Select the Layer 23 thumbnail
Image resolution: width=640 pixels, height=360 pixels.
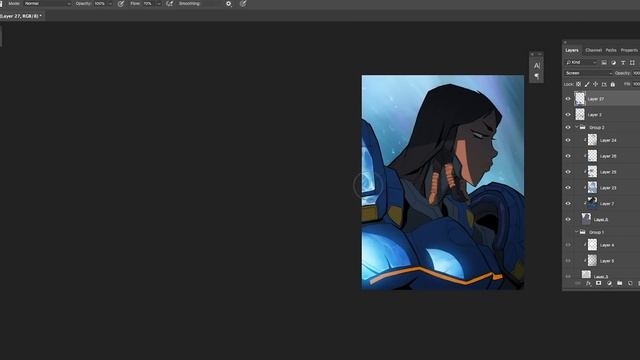pos(592,187)
